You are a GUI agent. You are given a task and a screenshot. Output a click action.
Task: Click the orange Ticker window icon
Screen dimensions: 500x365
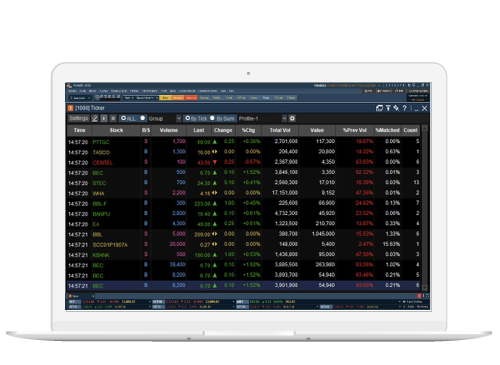[70, 108]
